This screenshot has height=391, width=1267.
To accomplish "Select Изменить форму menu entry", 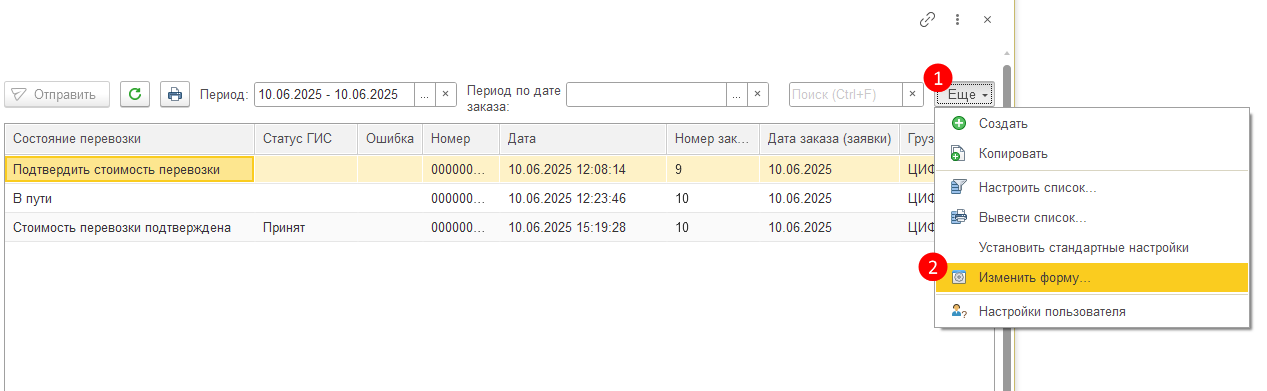I will (x=1092, y=277).
